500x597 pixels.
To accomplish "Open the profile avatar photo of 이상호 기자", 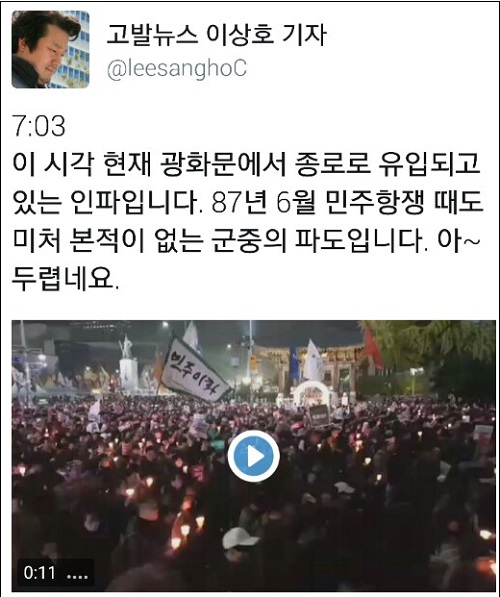I will click(51, 49).
